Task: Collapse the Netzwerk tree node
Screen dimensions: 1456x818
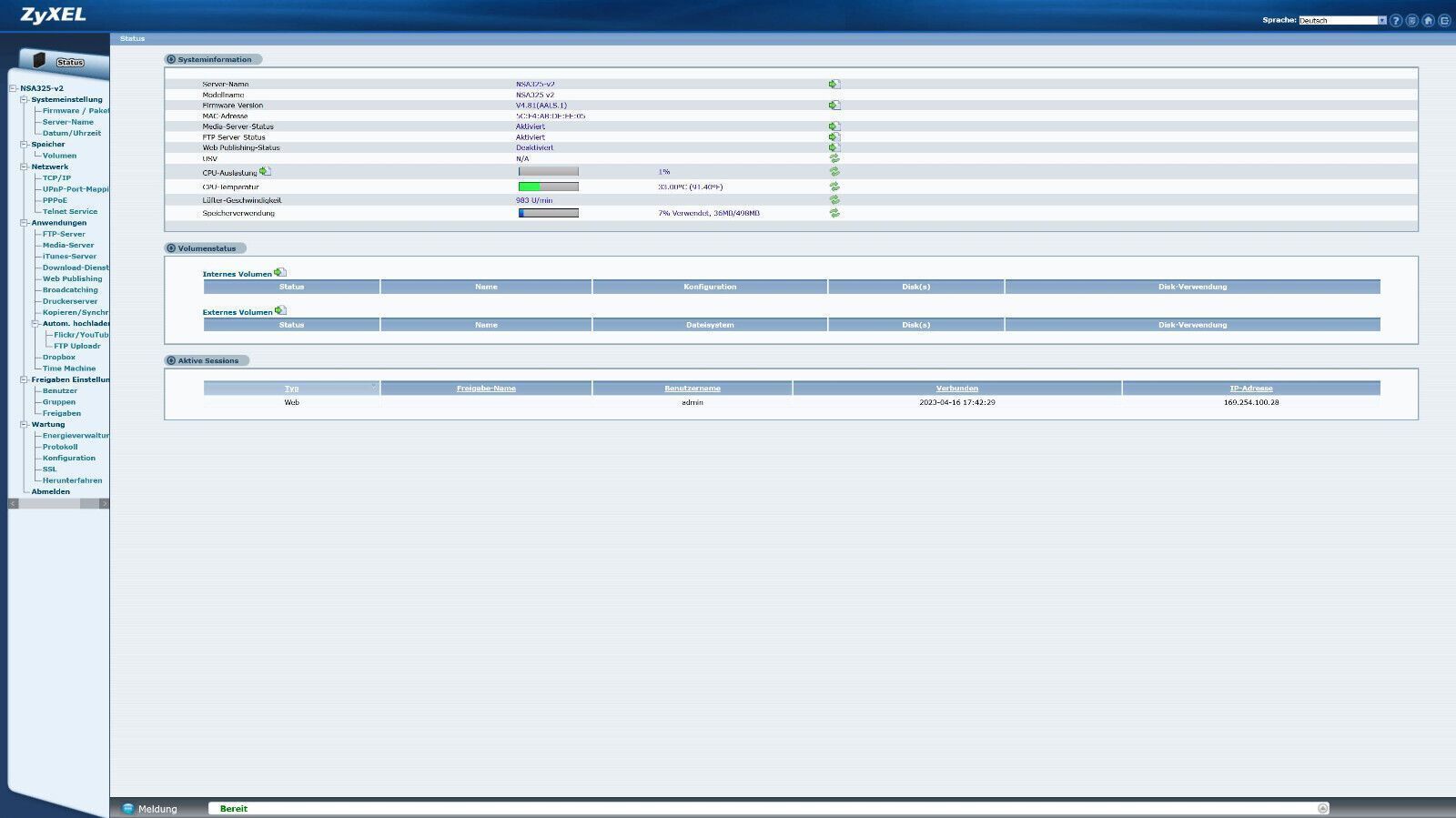Action: click(x=24, y=167)
